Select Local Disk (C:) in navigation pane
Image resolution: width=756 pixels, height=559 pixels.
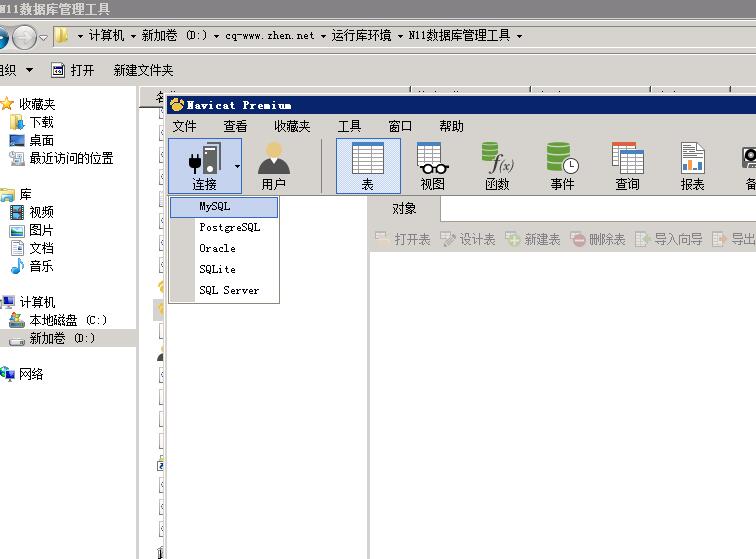[67, 320]
